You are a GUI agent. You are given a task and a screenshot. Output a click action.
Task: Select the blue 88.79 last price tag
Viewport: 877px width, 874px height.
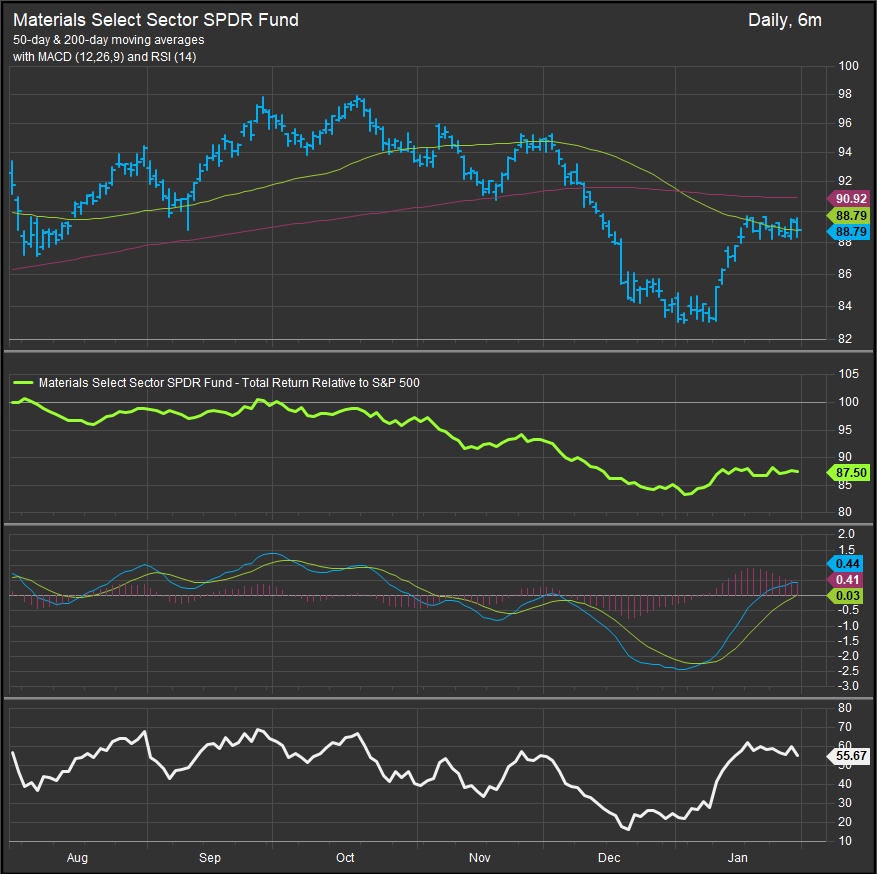(x=848, y=232)
